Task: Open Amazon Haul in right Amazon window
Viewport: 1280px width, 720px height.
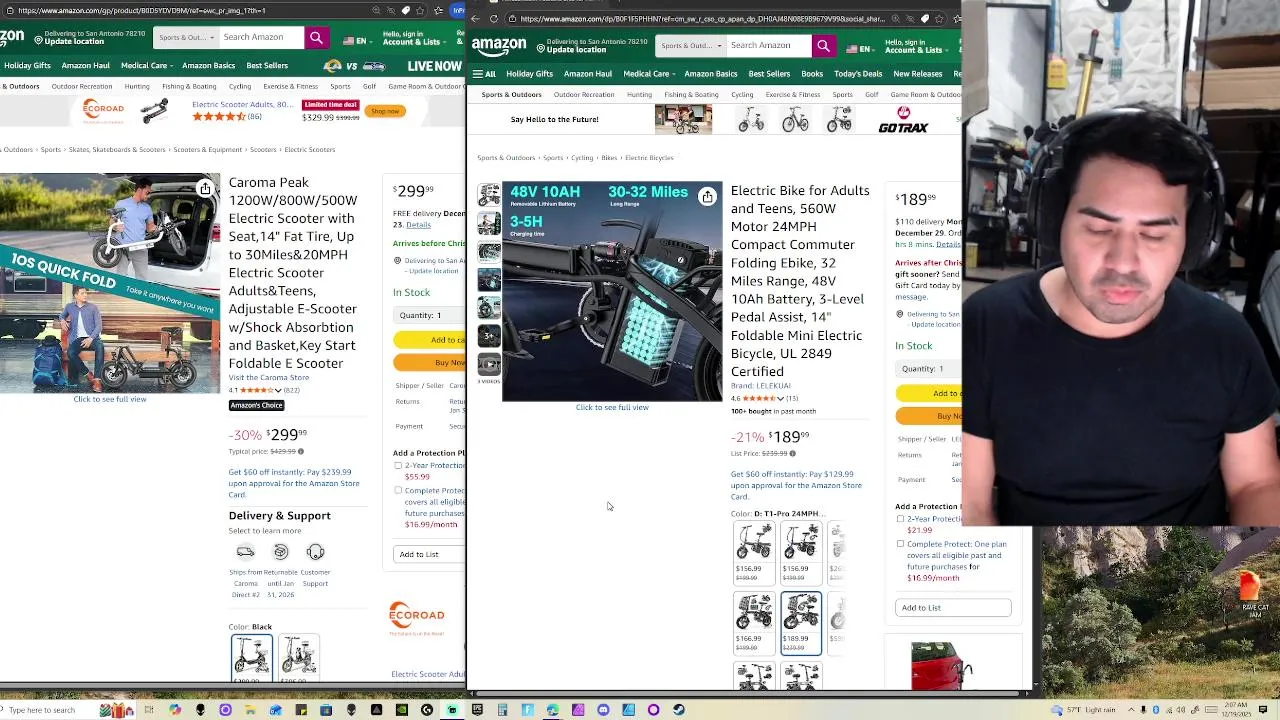Action: [588, 74]
